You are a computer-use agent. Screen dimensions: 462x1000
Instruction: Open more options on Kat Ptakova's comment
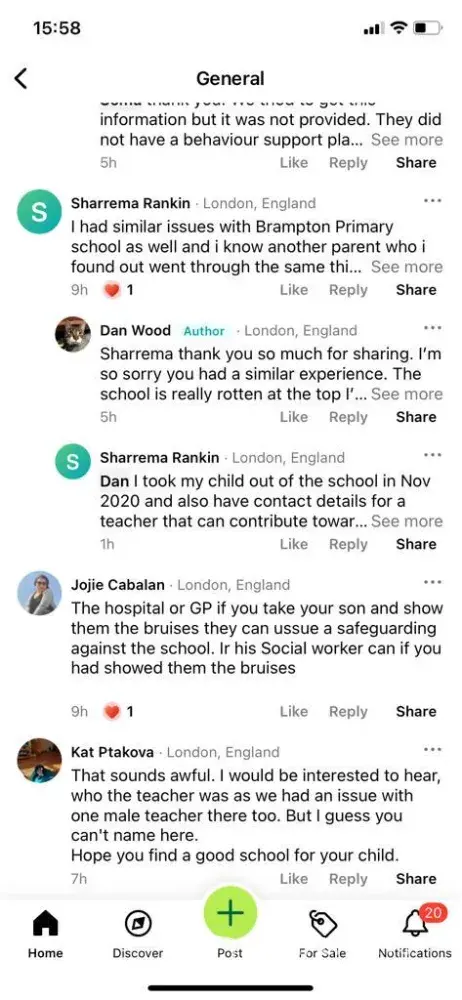(x=433, y=749)
